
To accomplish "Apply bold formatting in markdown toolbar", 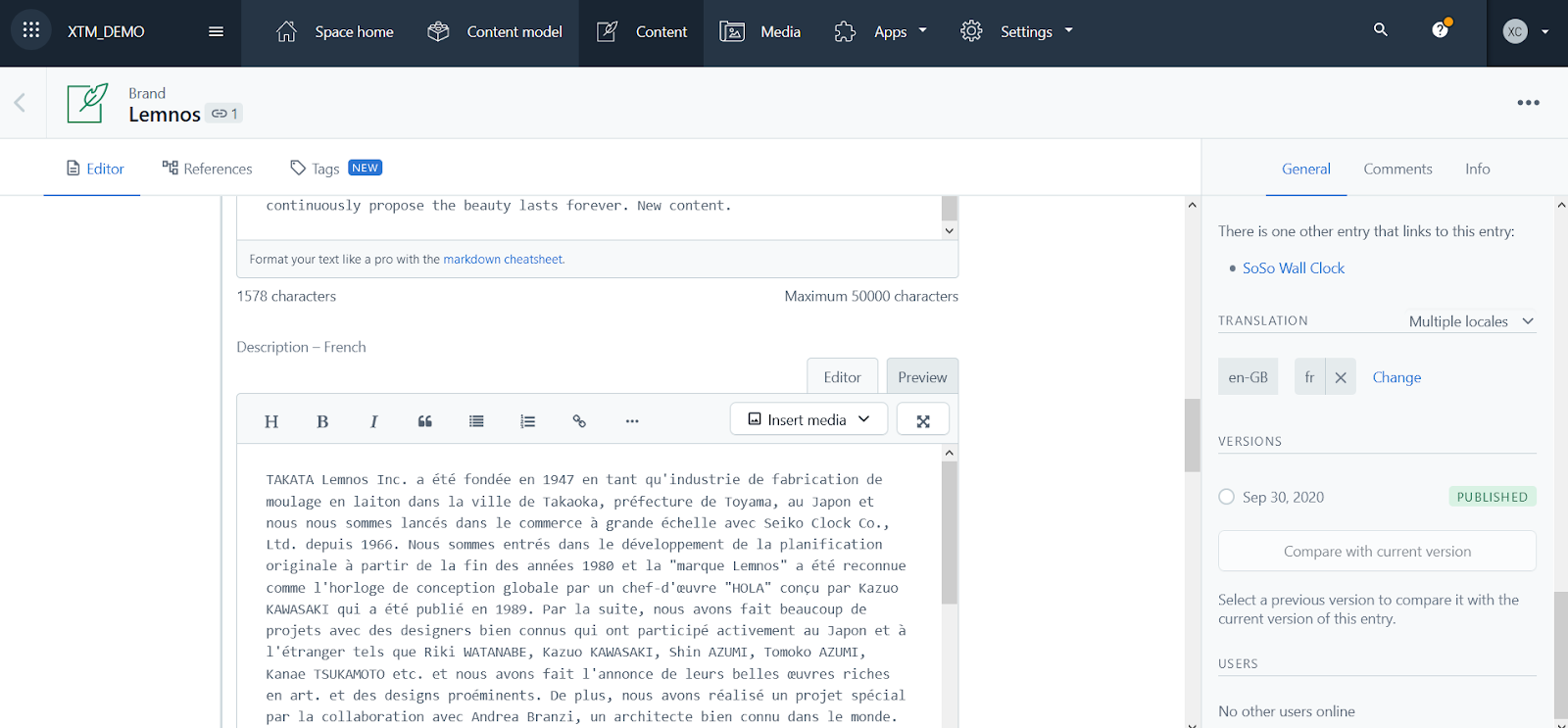I will (x=322, y=421).
